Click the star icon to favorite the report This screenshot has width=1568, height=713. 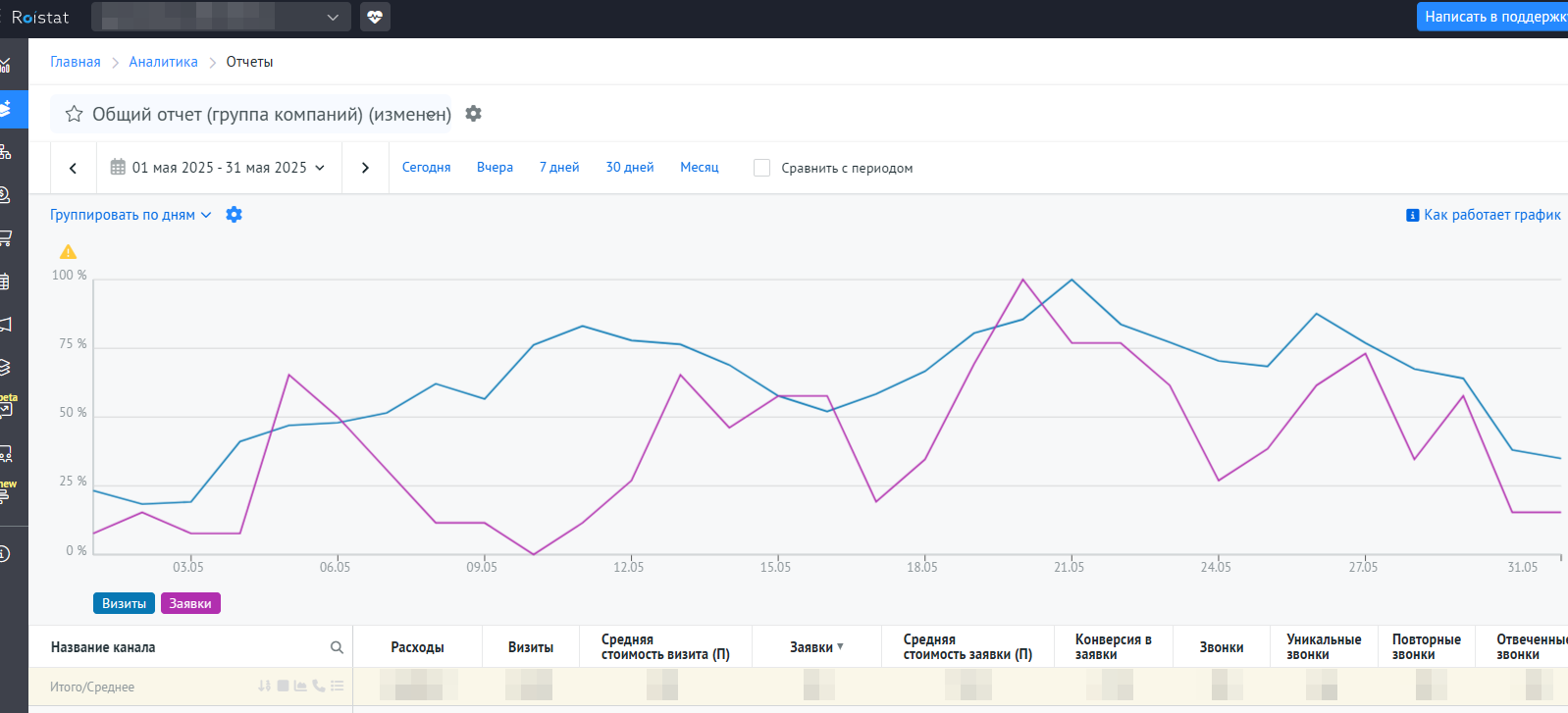[74, 114]
